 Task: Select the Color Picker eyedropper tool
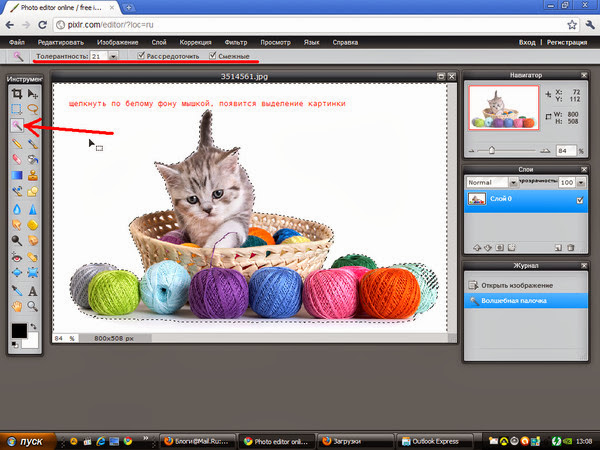pyautogui.click(x=16, y=291)
